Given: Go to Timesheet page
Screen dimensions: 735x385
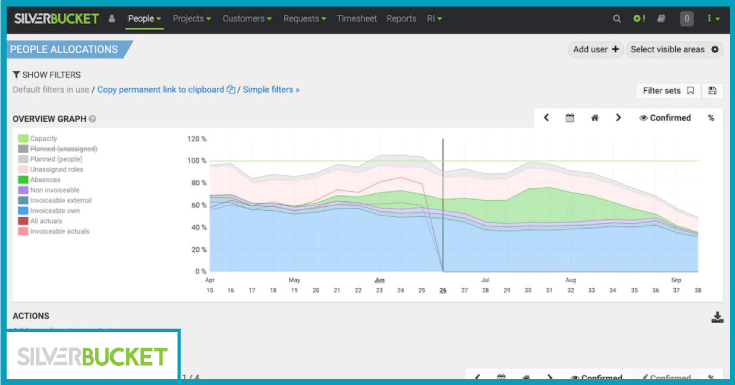Looking at the screenshot, I should click(x=357, y=19).
